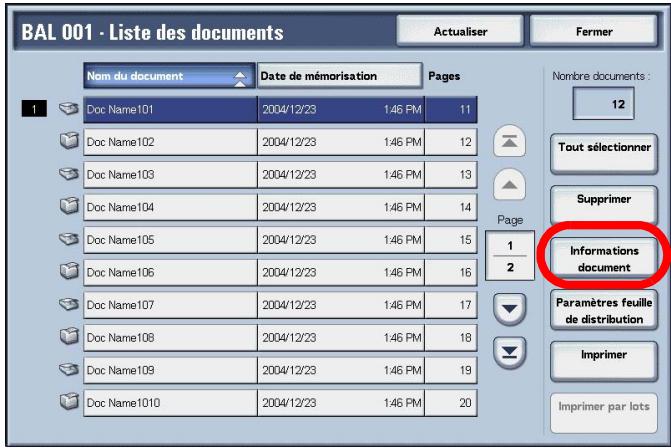This screenshot has width=671, height=448.
Task: Click the document icon beside Doc Name1010
Action: click(x=69, y=401)
